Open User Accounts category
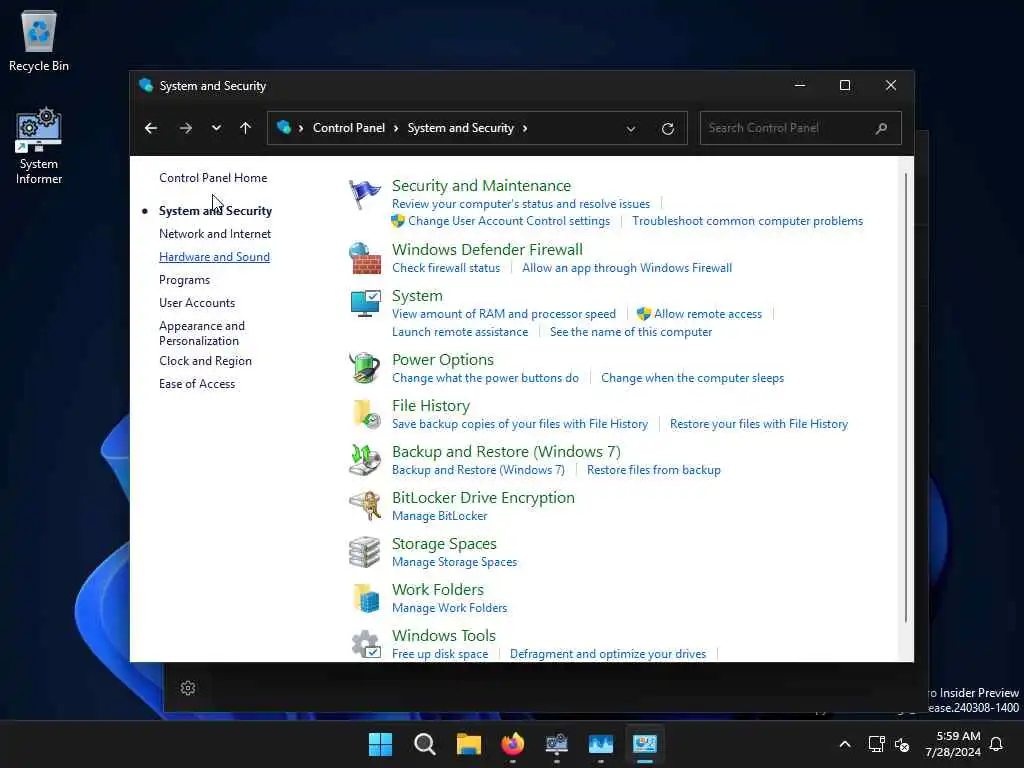 pos(197,302)
